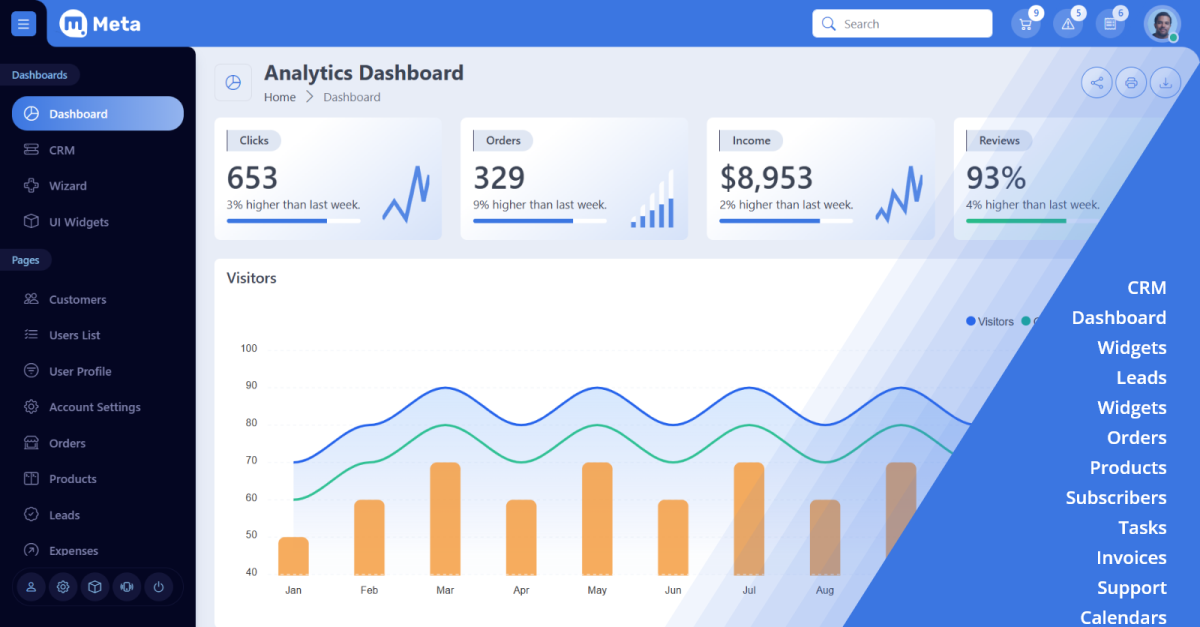
Task: Click the power icon in sidebar footer
Action: pos(158,587)
